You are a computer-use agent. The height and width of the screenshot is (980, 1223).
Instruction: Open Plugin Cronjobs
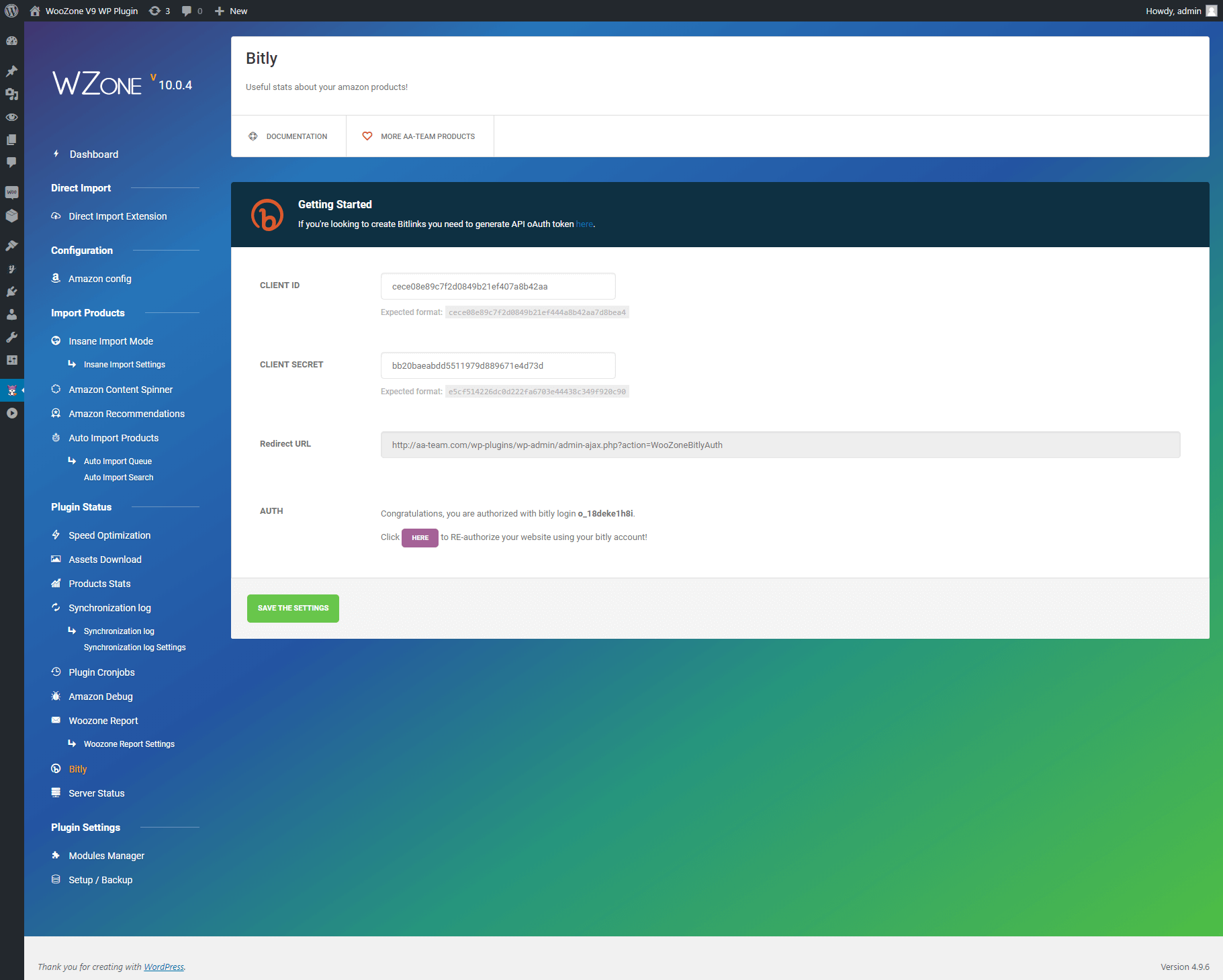tap(101, 672)
